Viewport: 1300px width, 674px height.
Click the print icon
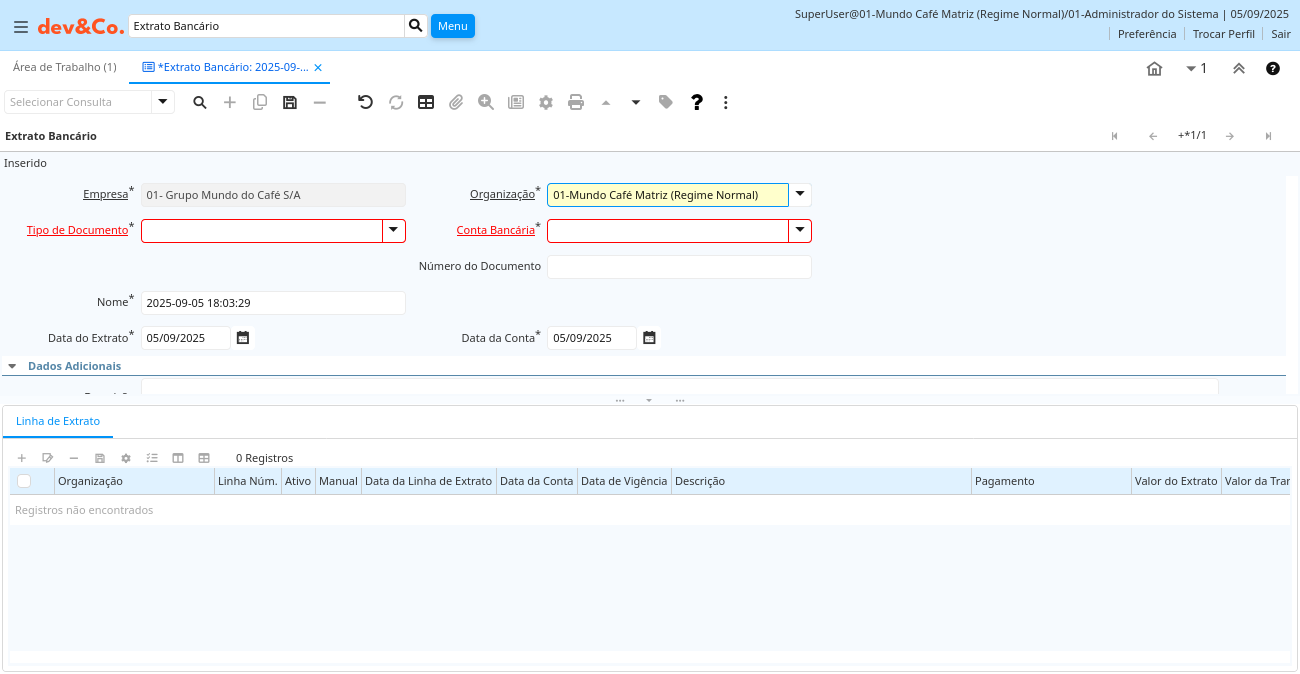pos(576,102)
